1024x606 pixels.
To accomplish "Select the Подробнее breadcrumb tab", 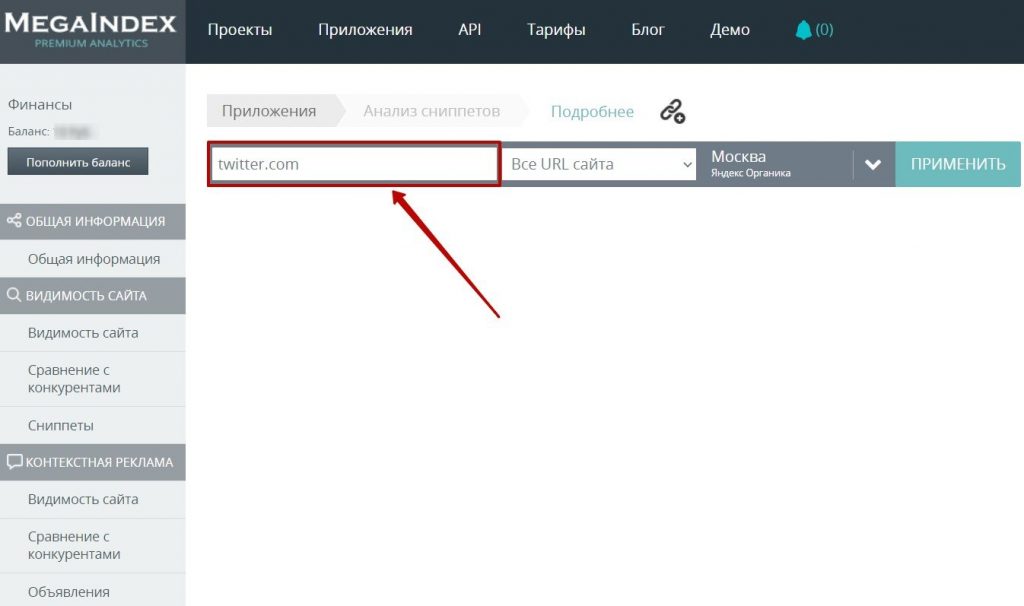I will [592, 111].
